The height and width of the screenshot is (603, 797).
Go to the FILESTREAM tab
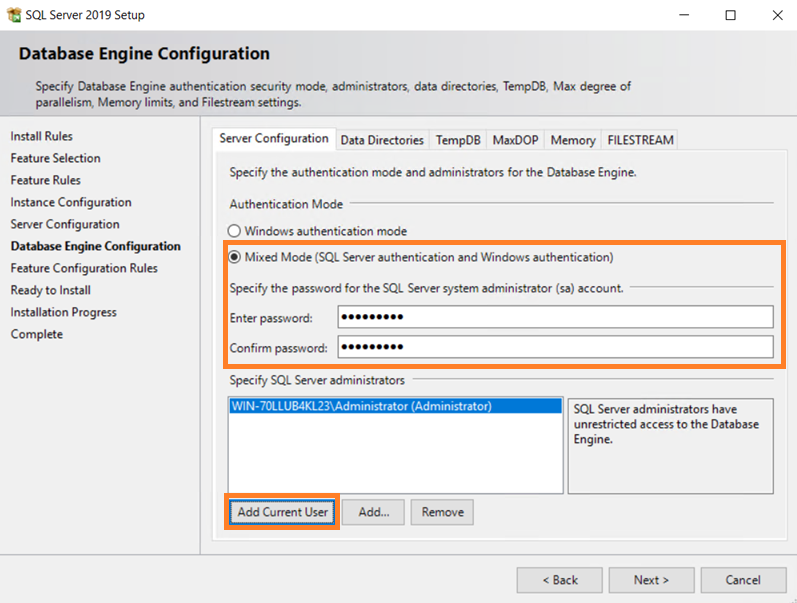point(640,140)
